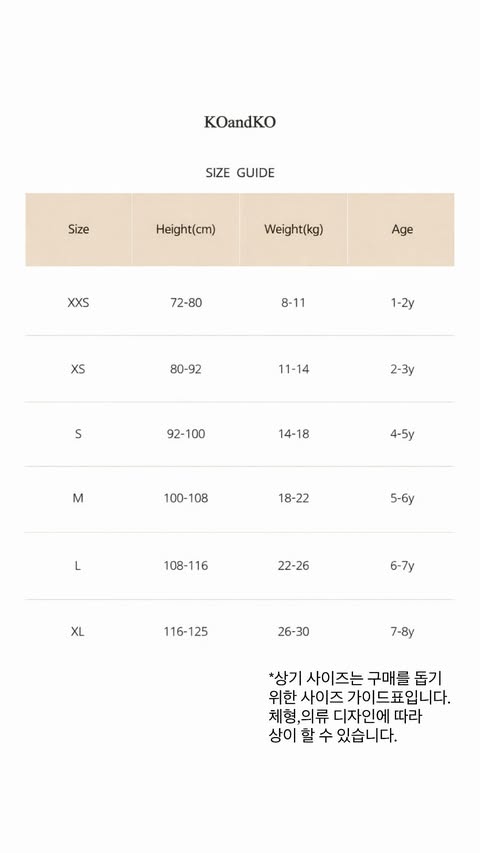This screenshot has width=480, height=853.
Task: Click the 22-26 weight value
Action: [293, 566]
